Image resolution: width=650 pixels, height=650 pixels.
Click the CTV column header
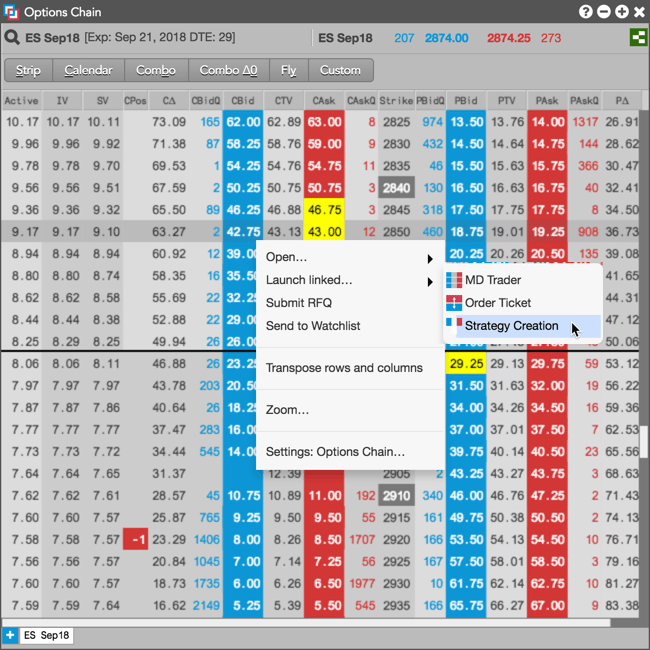284,101
